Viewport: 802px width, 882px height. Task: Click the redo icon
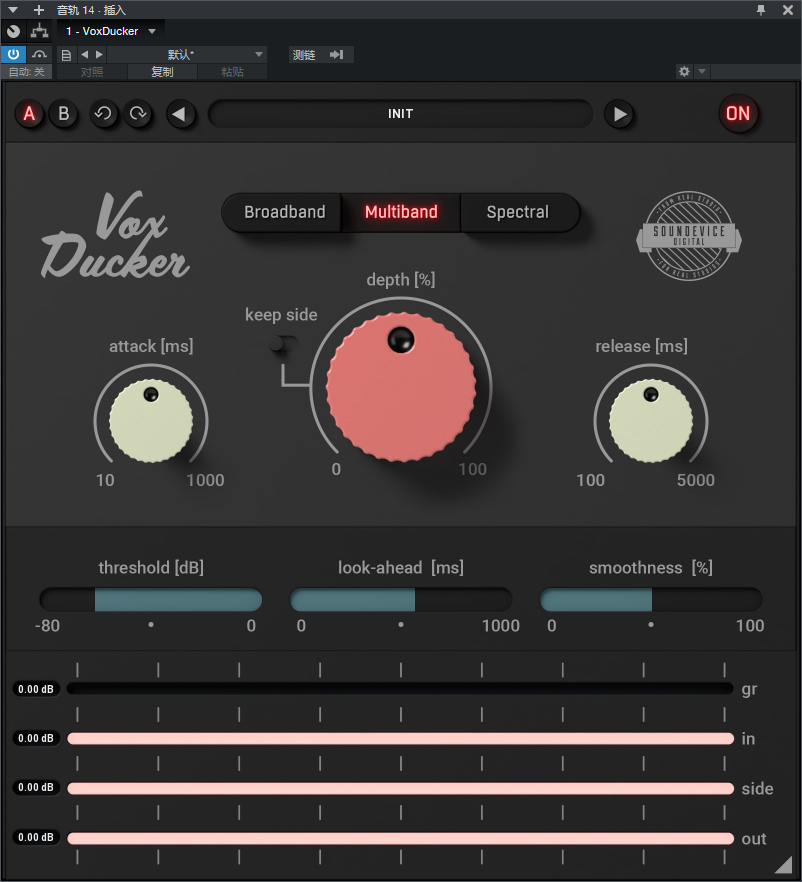pos(138,114)
